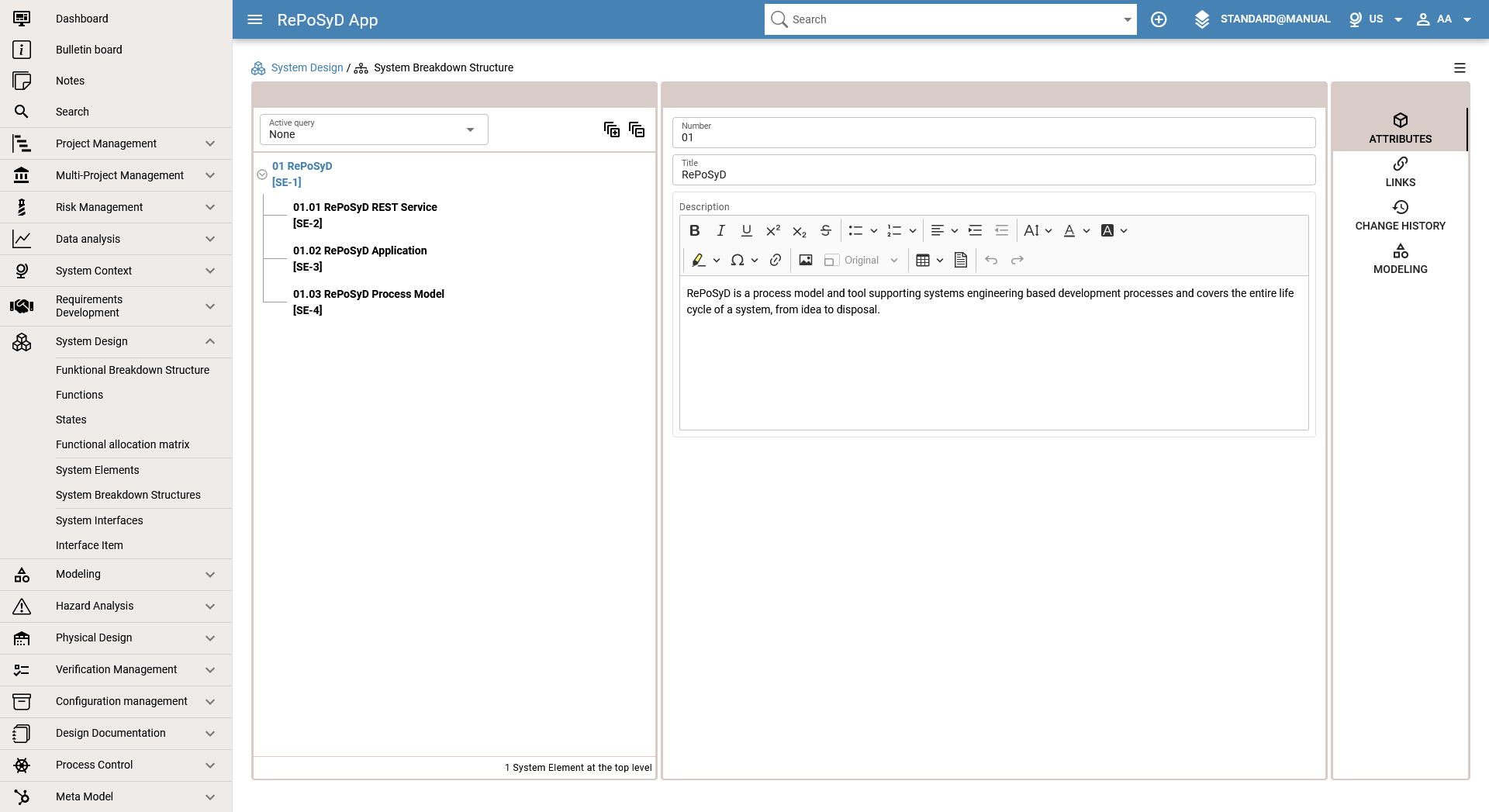This screenshot has height=812, width=1489.
Task: Click the expand all tree nodes icon
Action: point(612,130)
